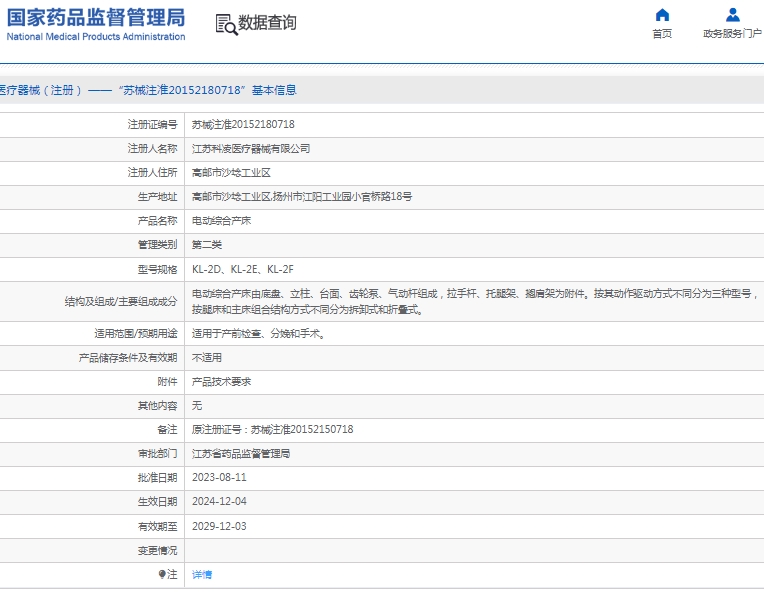Click the 注册证编号 row label

coord(153,124)
